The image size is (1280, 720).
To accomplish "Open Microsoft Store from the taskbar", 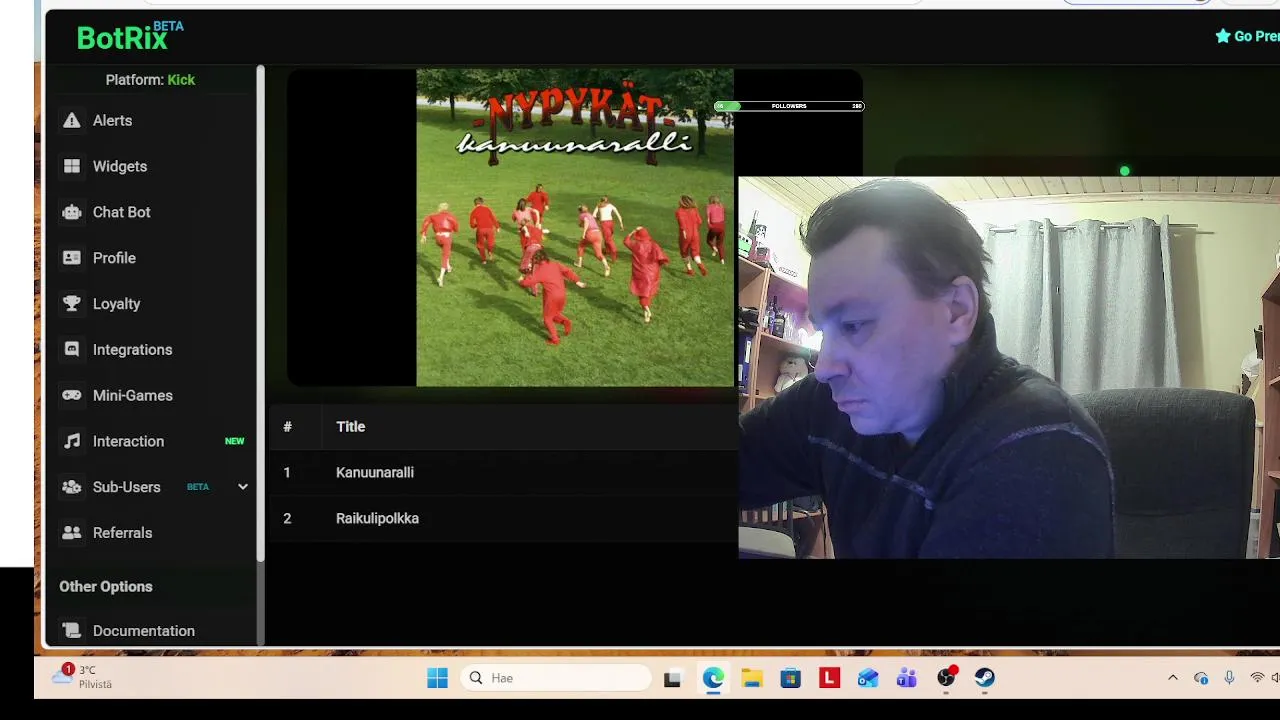I will 791,679.
